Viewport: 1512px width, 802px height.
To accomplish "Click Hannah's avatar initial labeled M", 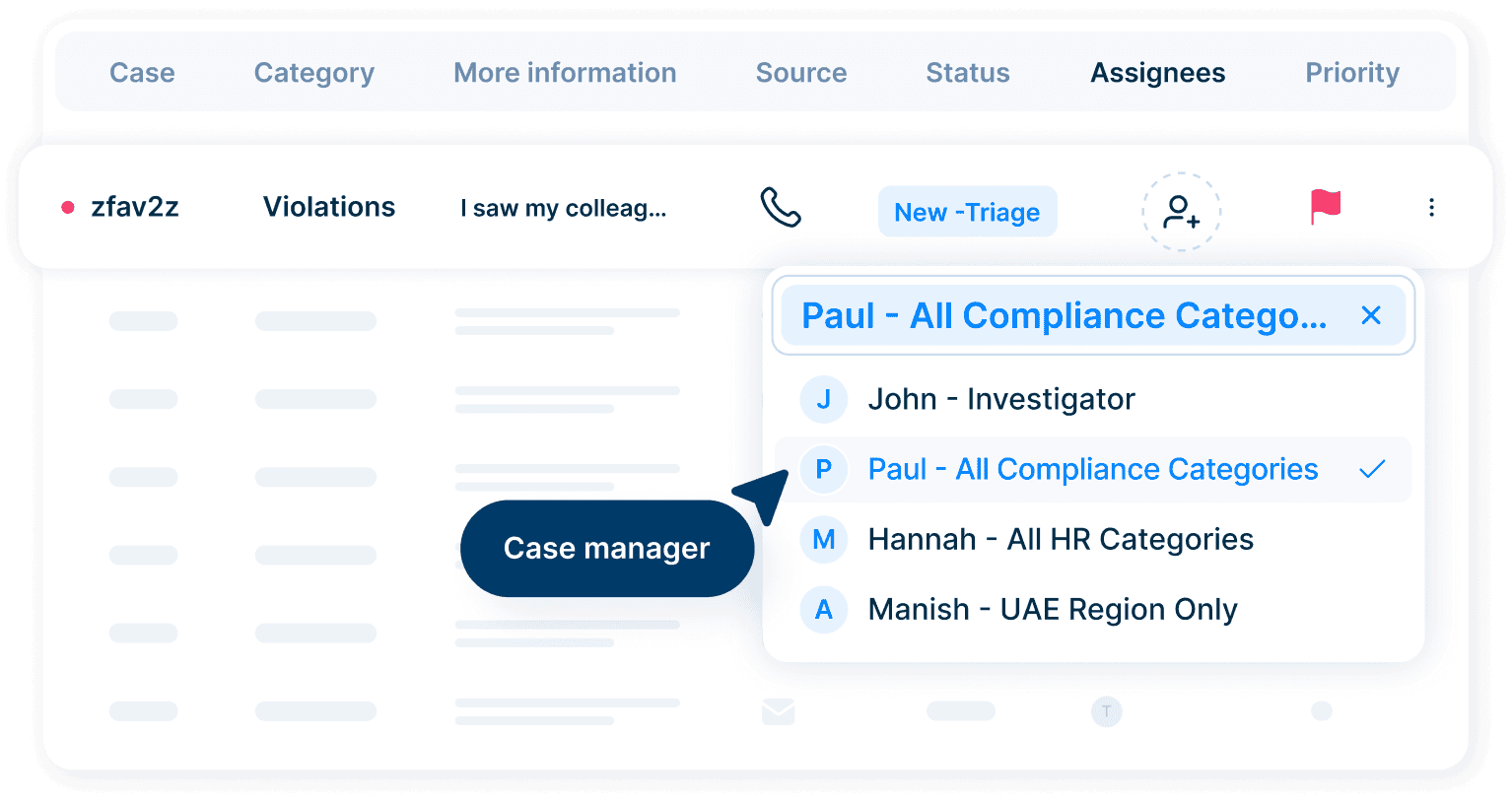I will [x=824, y=539].
